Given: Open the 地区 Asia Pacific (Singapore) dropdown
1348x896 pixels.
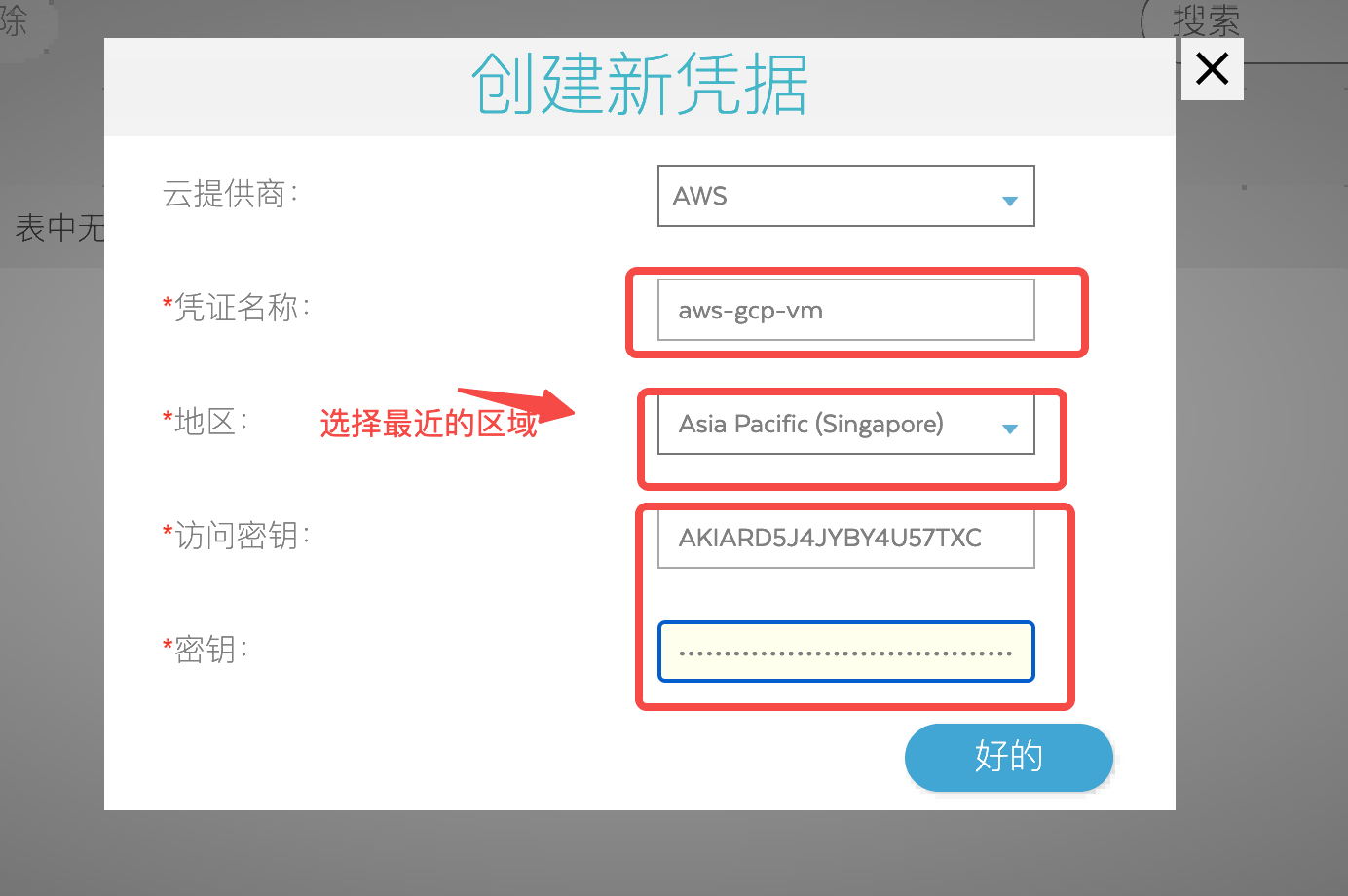Looking at the screenshot, I should [845, 425].
